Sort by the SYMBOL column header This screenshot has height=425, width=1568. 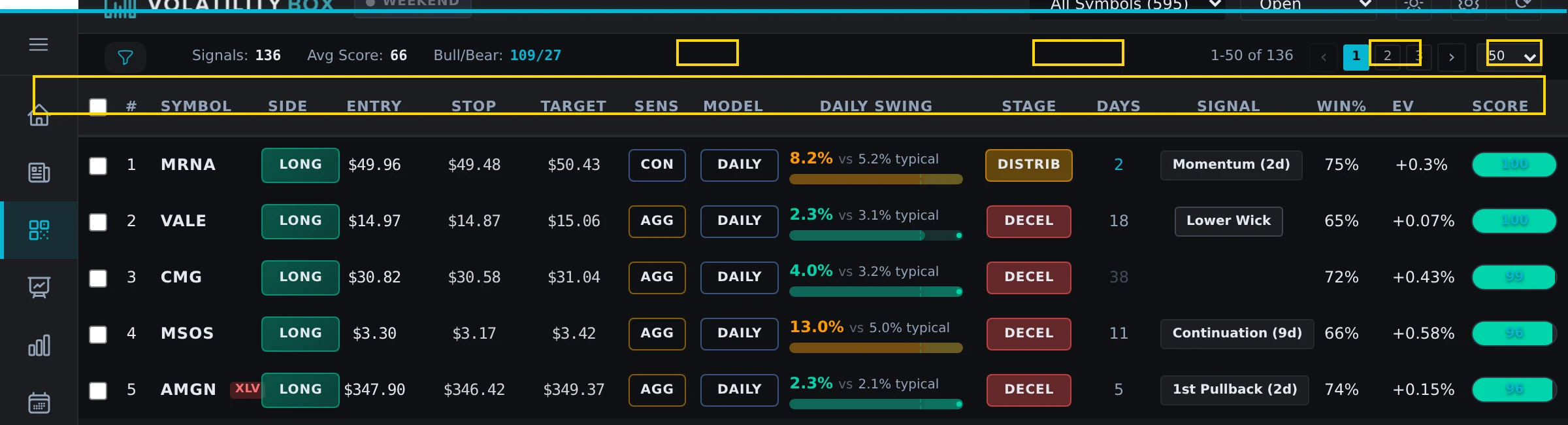196,106
